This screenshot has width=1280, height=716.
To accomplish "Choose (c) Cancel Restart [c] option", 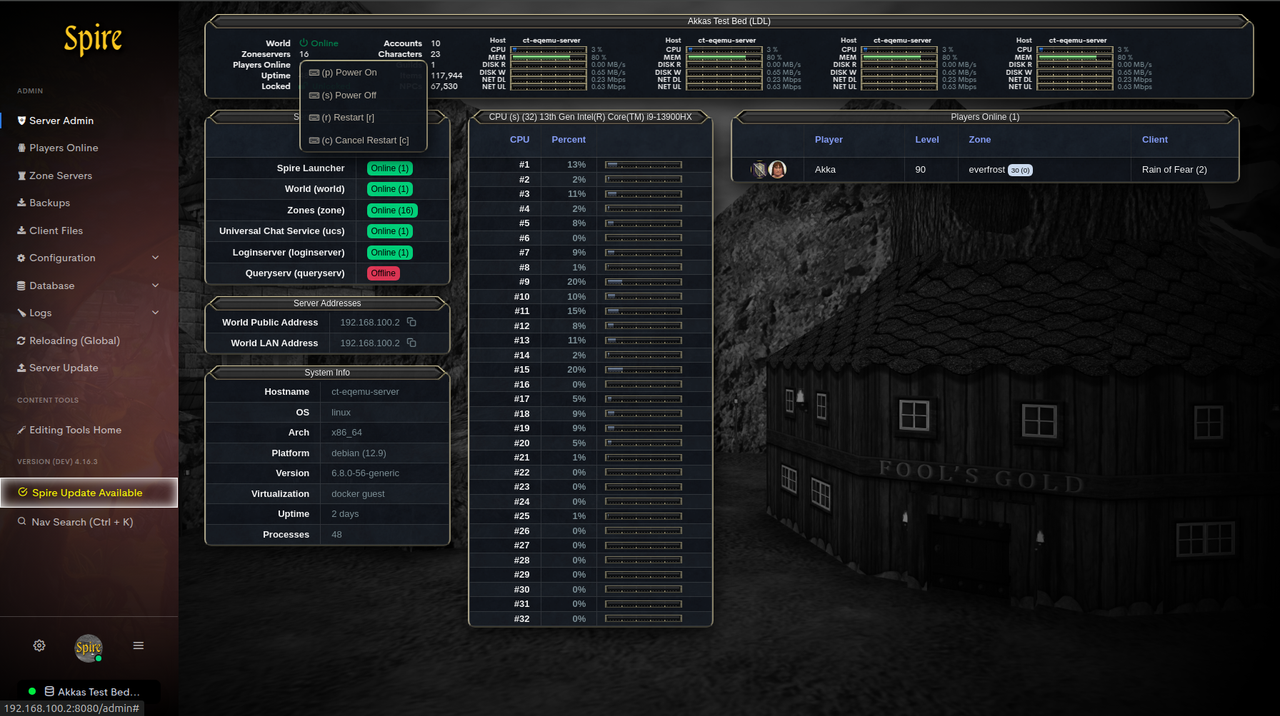I will coord(363,140).
